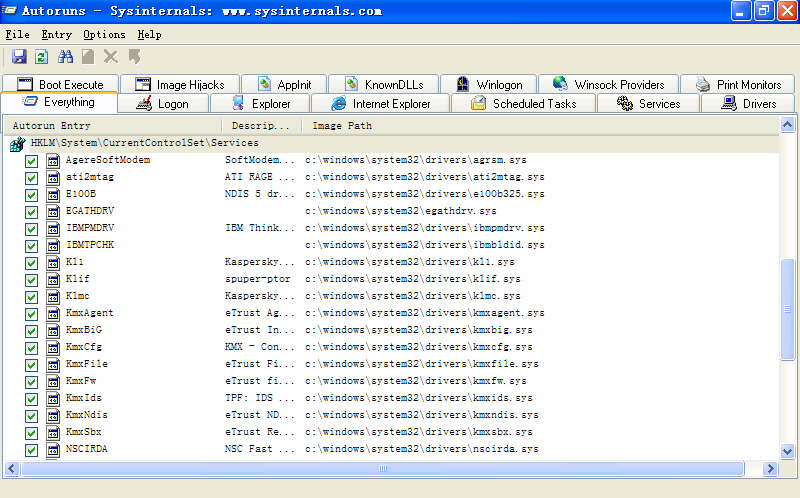Click the IBMTPCHK driver file icon

click(x=53, y=246)
